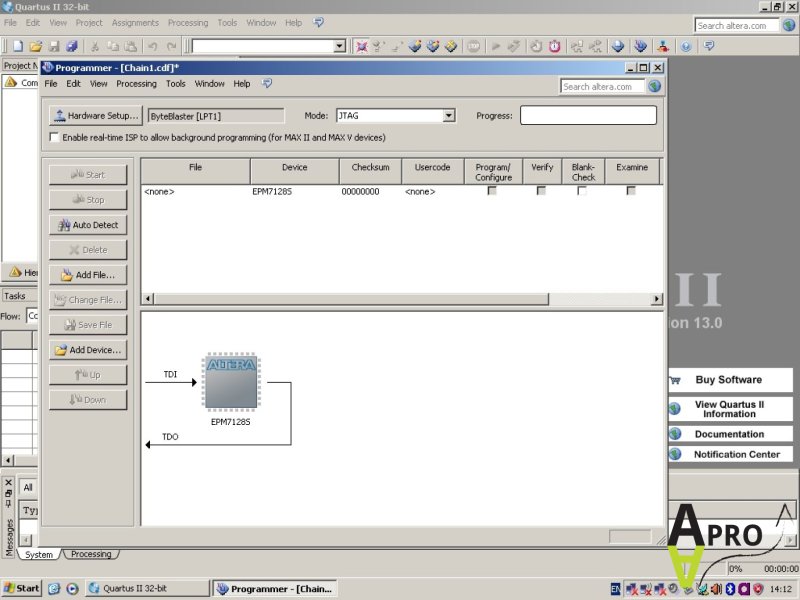The height and width of the screenshot is (600, 800).
Task: Click the Copy icon in Quartus toolbar
Action: click(113, 46)
